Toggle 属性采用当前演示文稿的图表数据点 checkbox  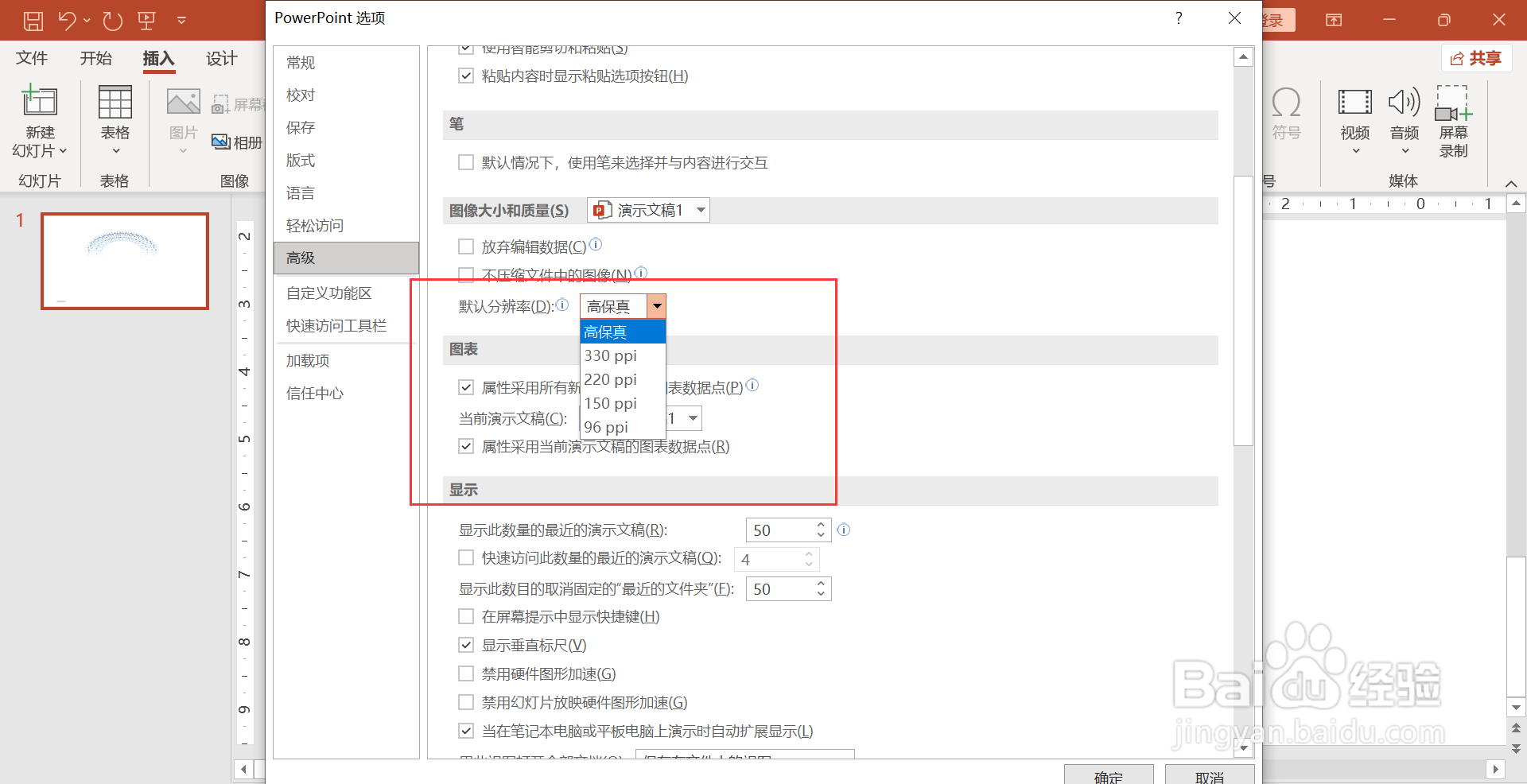click(x=466, y=447)
